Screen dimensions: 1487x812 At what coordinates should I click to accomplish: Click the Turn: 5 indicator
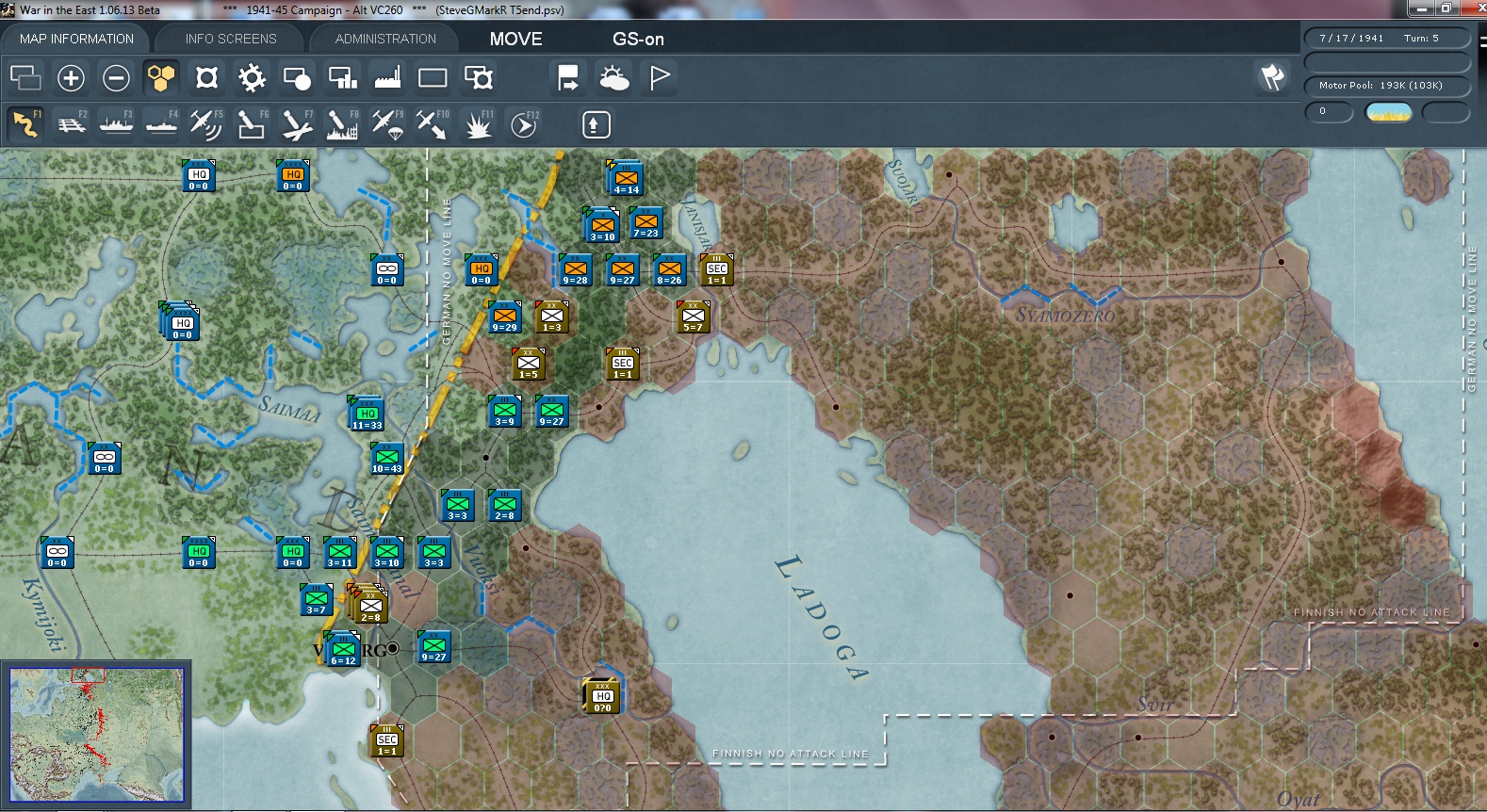1421,39
